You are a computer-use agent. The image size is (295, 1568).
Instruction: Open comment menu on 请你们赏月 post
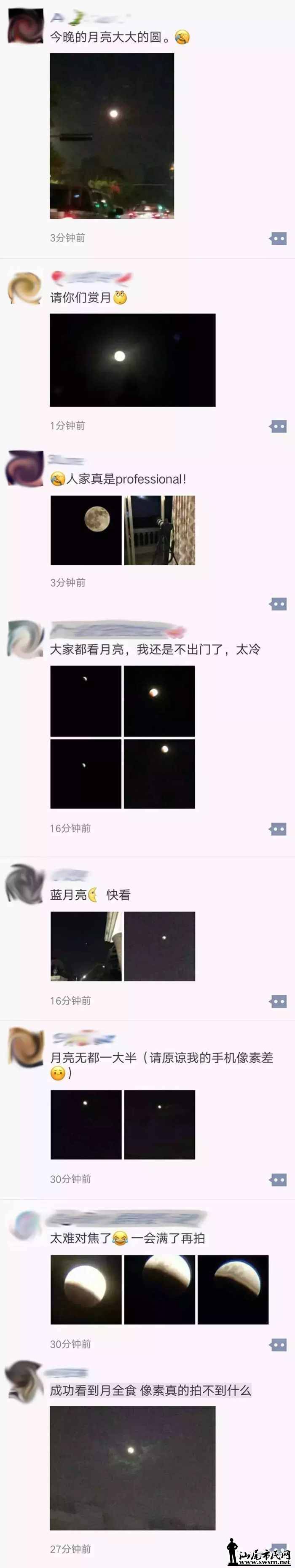coord(278,426)
